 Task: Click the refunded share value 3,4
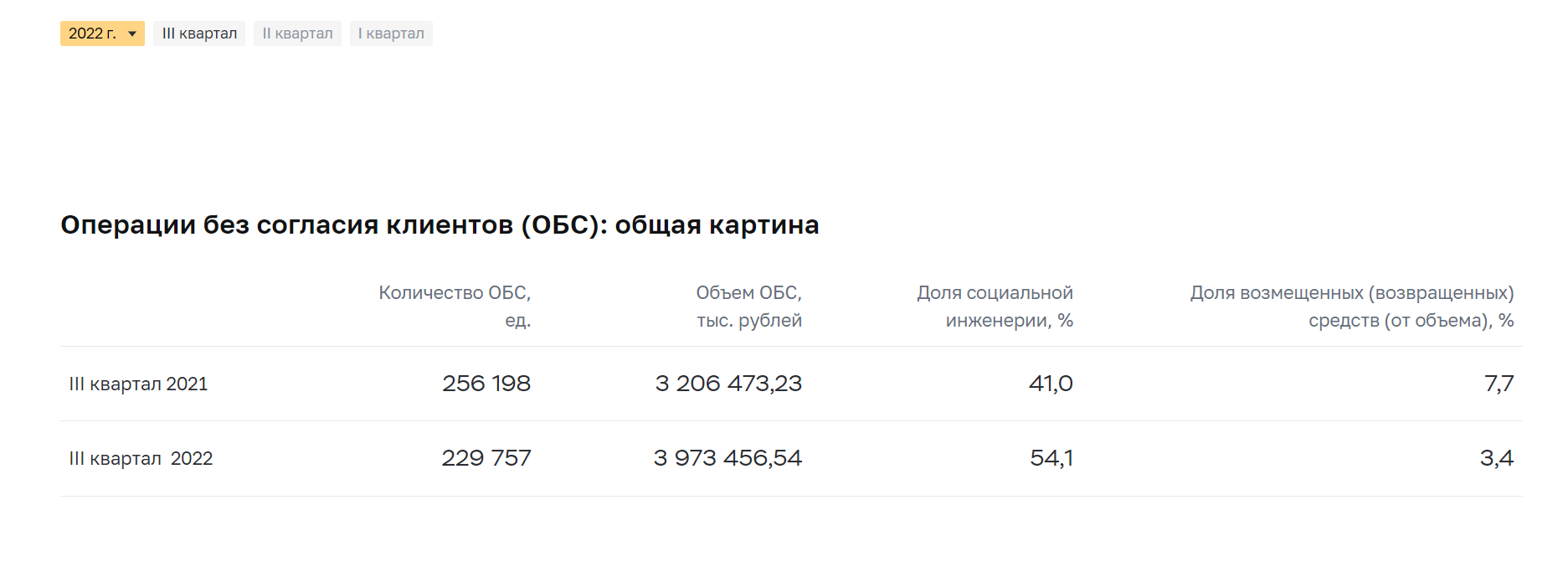(x=1497, y=458)
